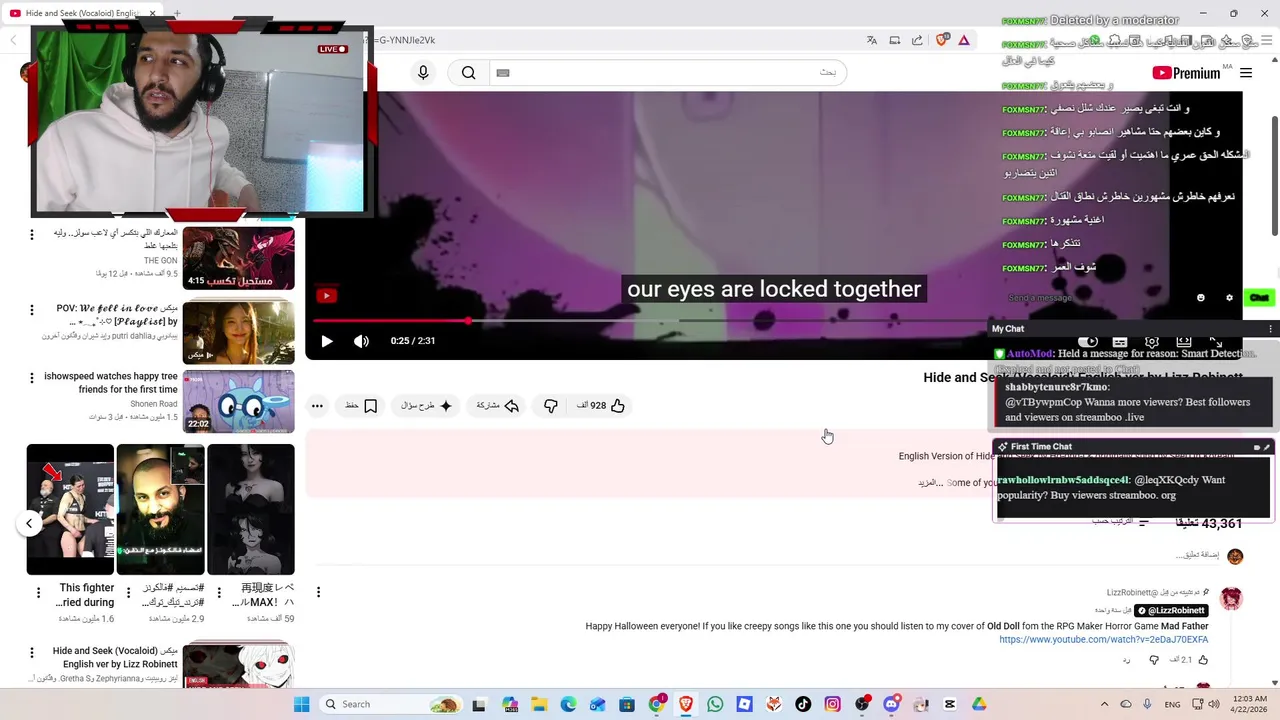The image size is (1280, 720).
Task: Open the YouTube Premium home logo
Action: 1186,73
